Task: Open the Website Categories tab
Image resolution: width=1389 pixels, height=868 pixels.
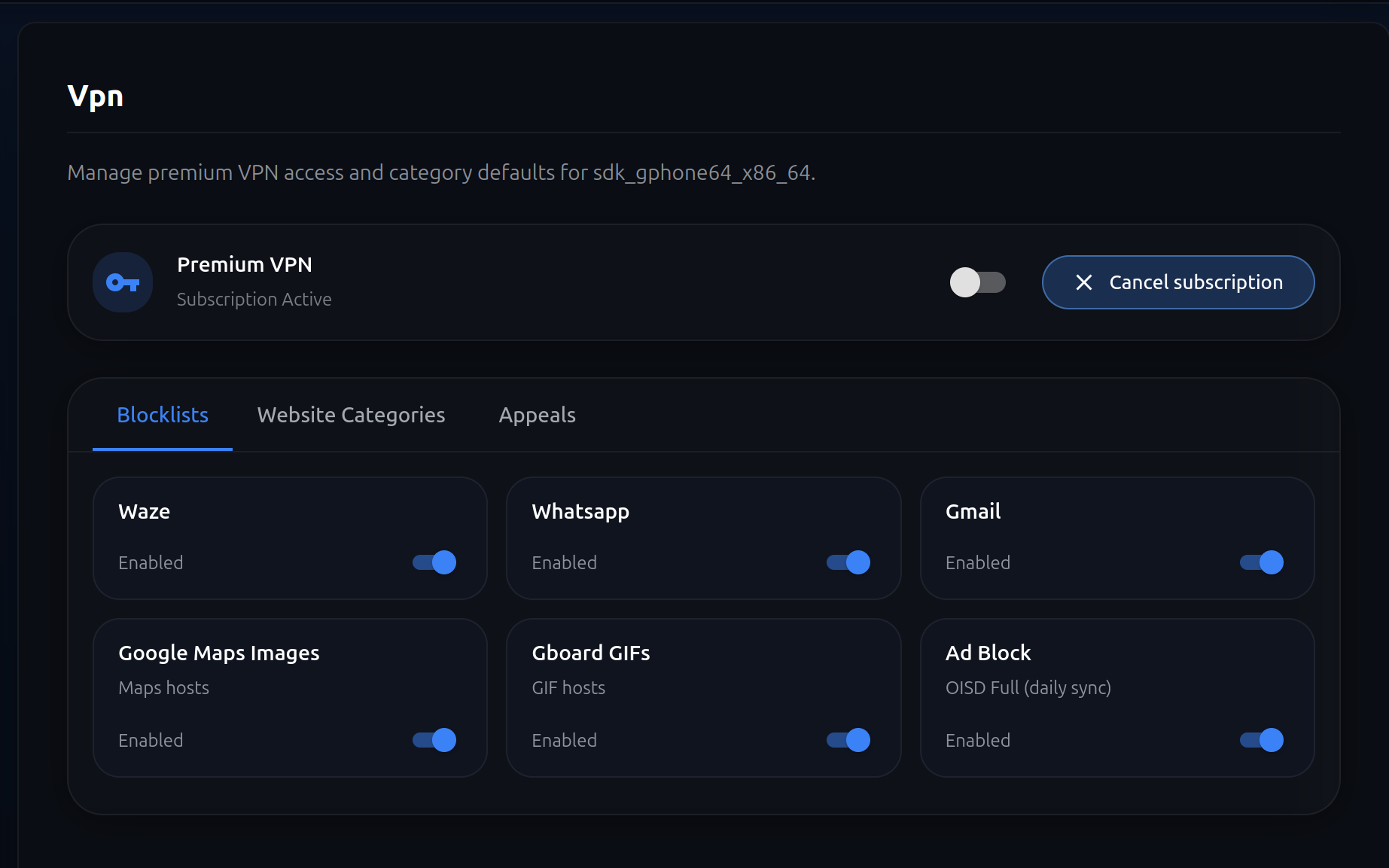Action: 351,415
